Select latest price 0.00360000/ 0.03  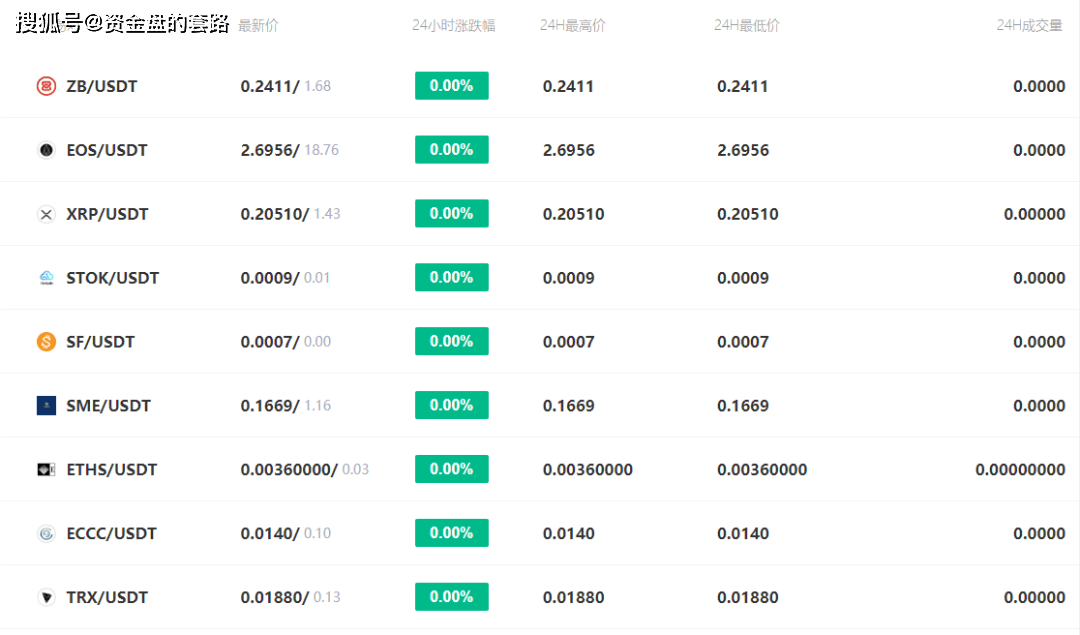(304, 470)
